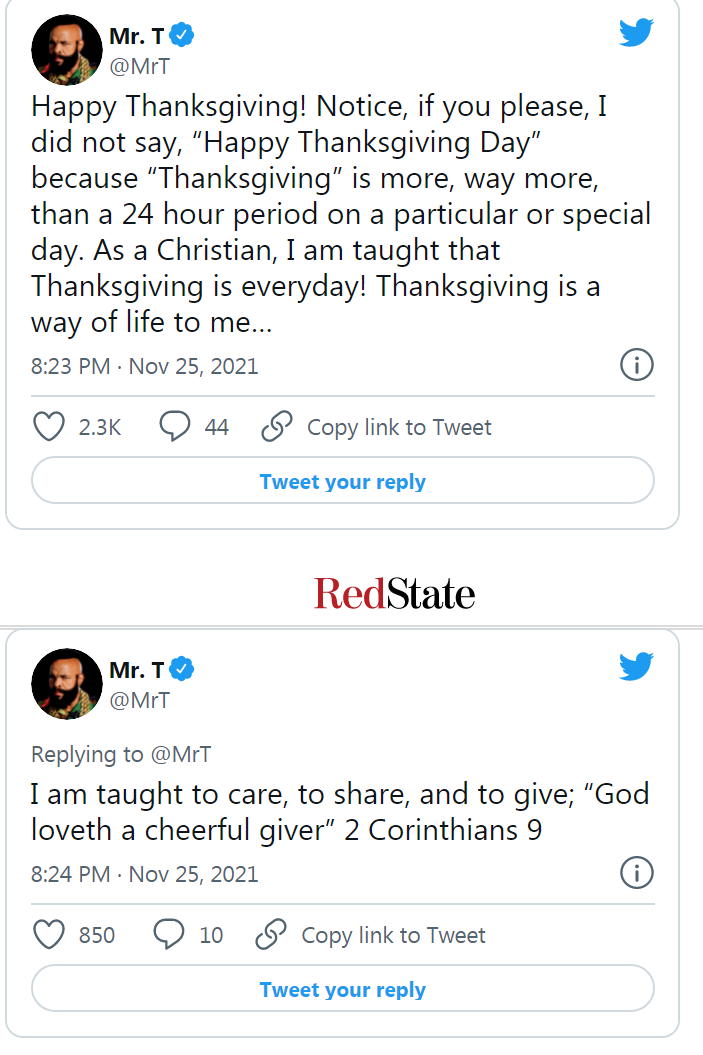Like the 2 Corinthians 9 reply tweet
Viewport: 703px width, 1055px height.
tap(49, 935)
